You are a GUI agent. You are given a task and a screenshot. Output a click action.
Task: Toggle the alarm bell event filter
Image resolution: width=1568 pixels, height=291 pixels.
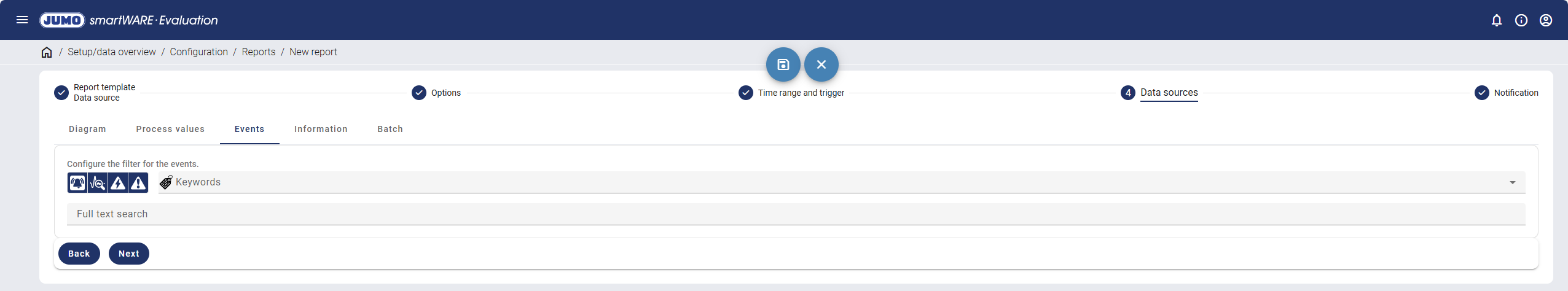coord(77,183)
